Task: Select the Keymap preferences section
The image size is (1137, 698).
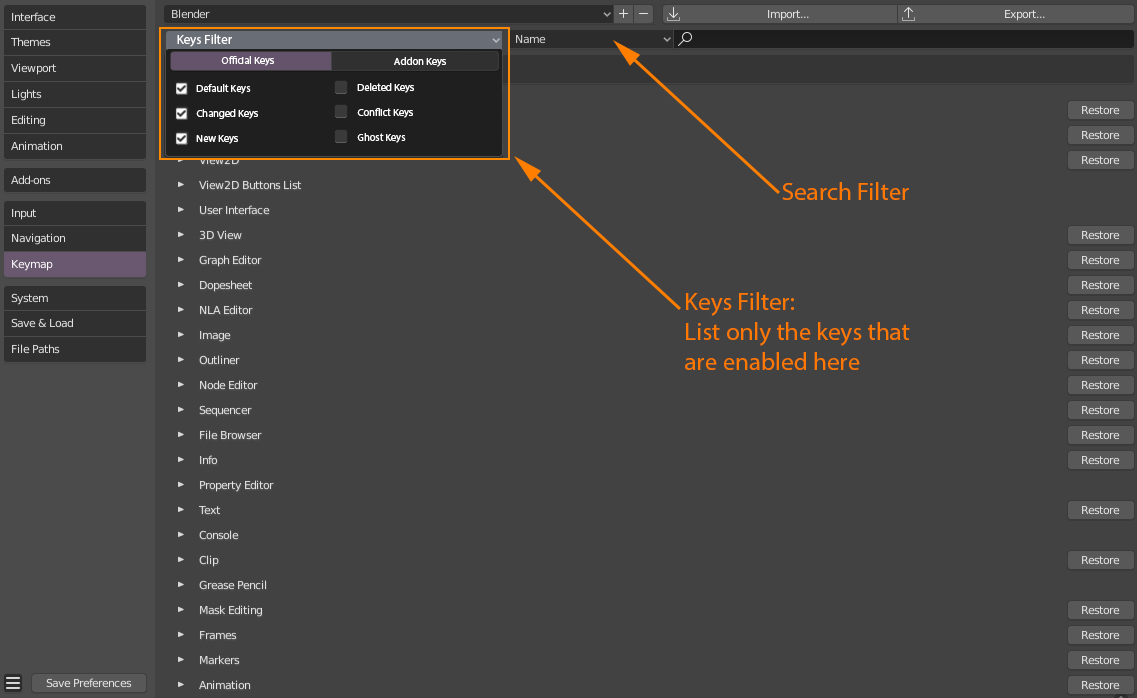Action: pyautogui.click(x=75, y=264)
